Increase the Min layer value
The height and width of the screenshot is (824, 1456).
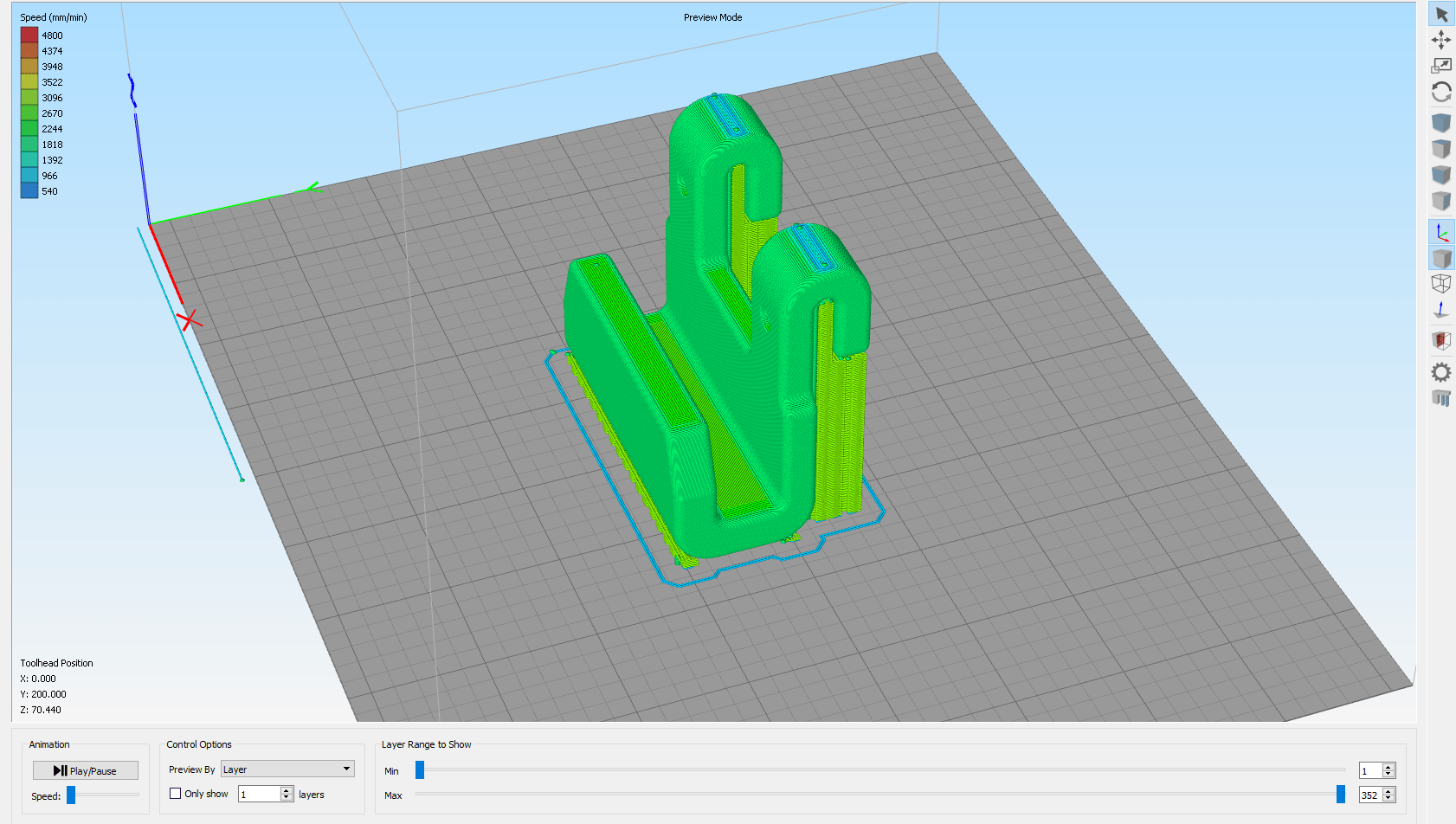click(x=1388, y=767)
